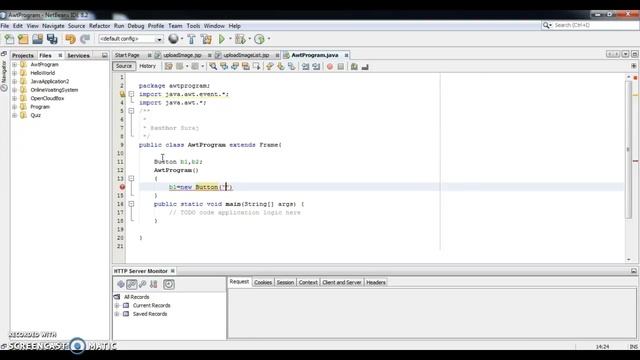Open the Refactor menu

99,26
